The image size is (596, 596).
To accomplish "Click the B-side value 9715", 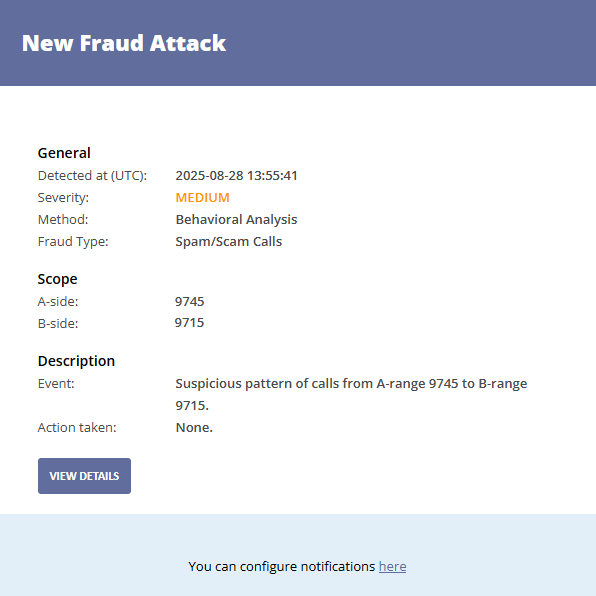I will [189, 323].
